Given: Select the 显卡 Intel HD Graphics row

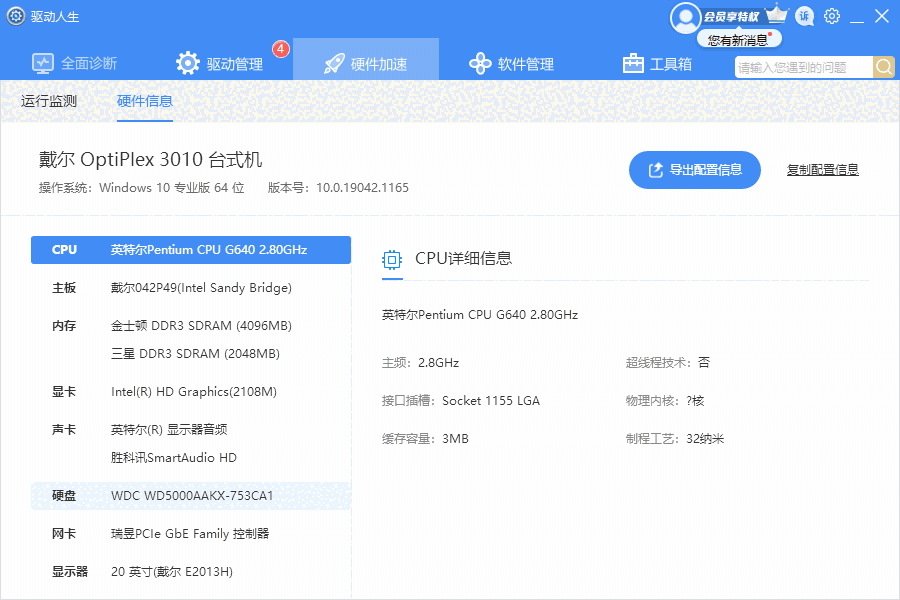Looking at the screenshot, I should [x=190, y=392].
